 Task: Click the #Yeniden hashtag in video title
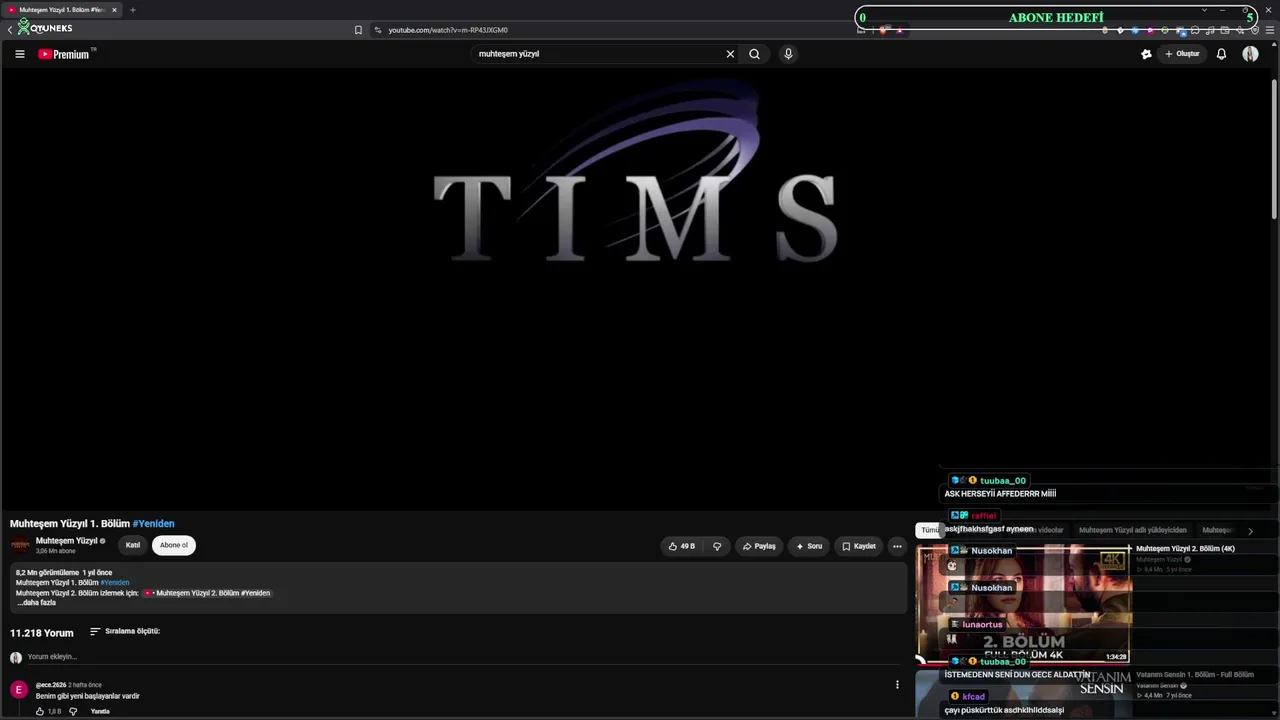pos(153,524)
